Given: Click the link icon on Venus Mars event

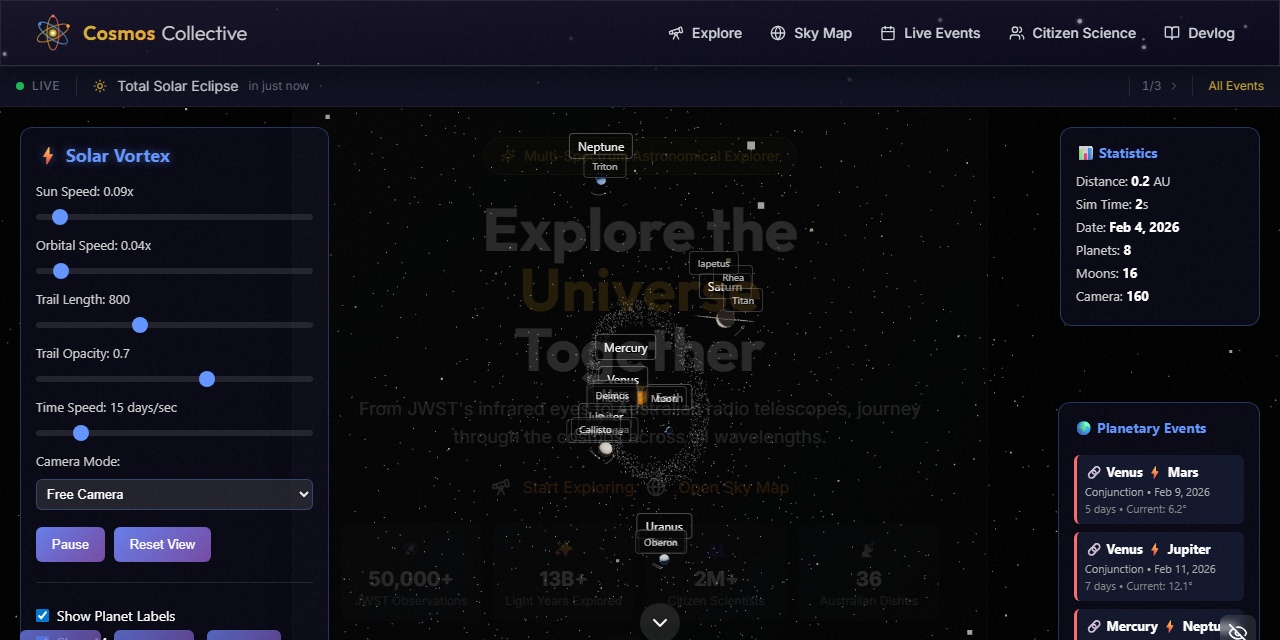Looking at the screenshot, I should (1094, 472).
